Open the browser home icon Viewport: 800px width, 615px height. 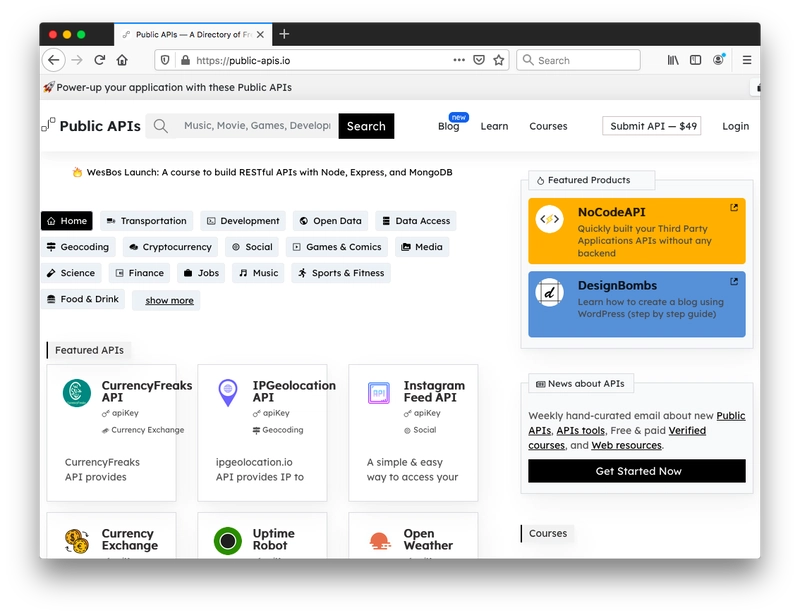[122, 60]
